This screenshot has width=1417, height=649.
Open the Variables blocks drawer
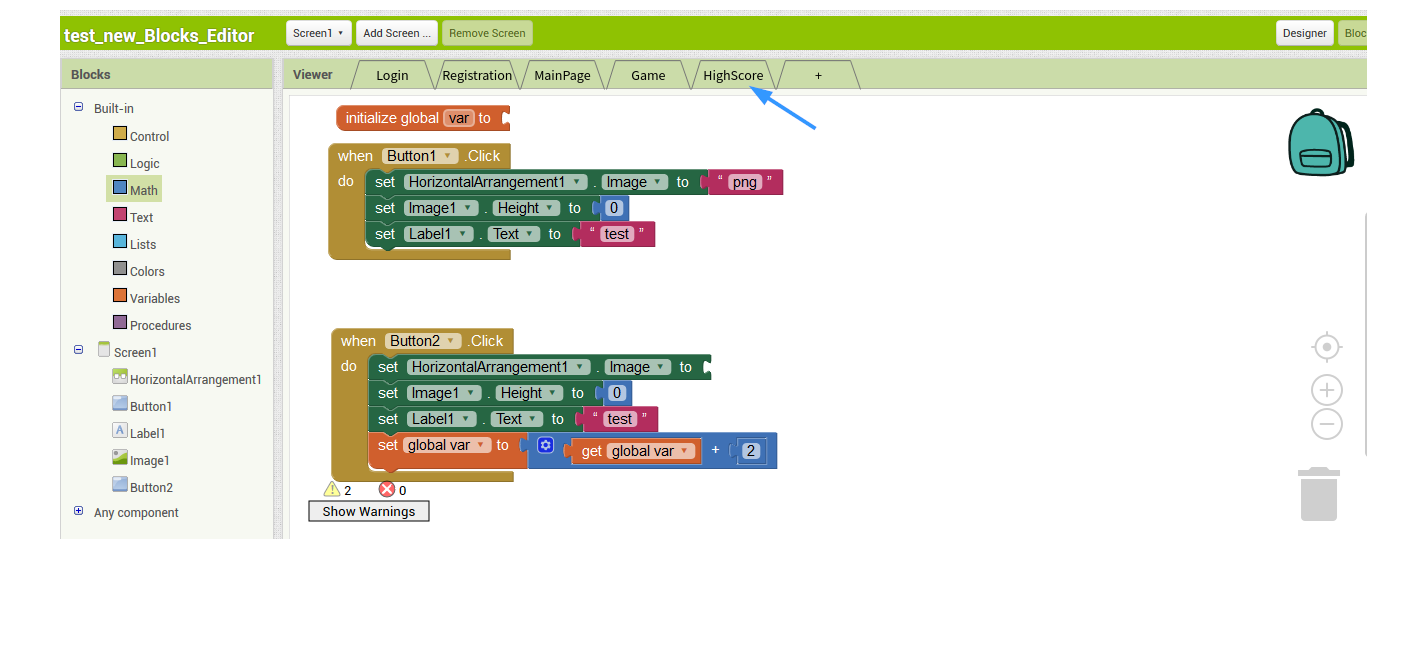(x=146, y=298)
